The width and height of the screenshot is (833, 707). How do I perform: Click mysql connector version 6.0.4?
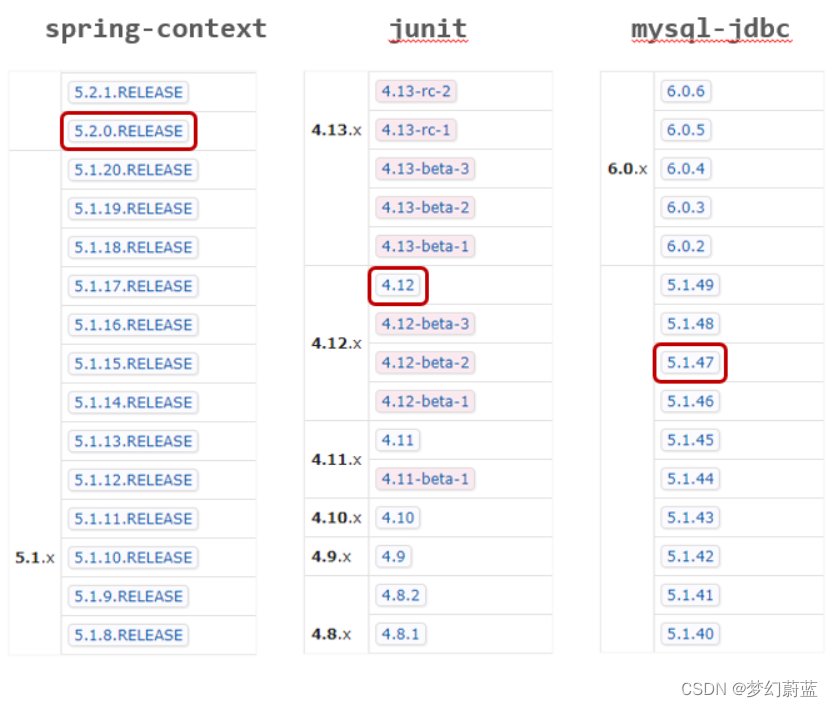point(685,168)
